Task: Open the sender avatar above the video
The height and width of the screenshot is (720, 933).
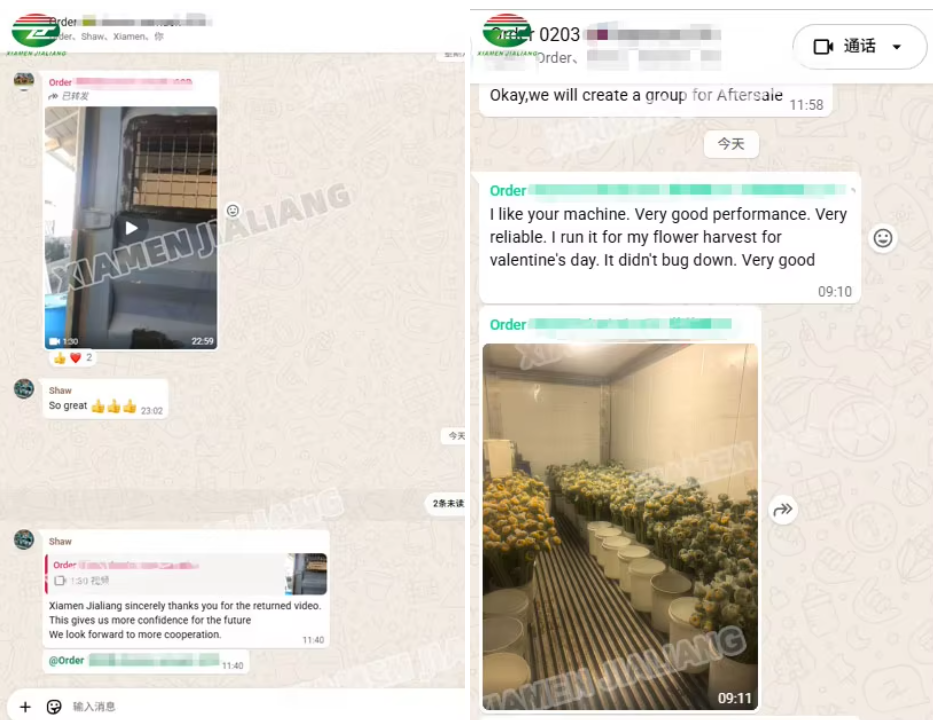Action: (24, 80)
